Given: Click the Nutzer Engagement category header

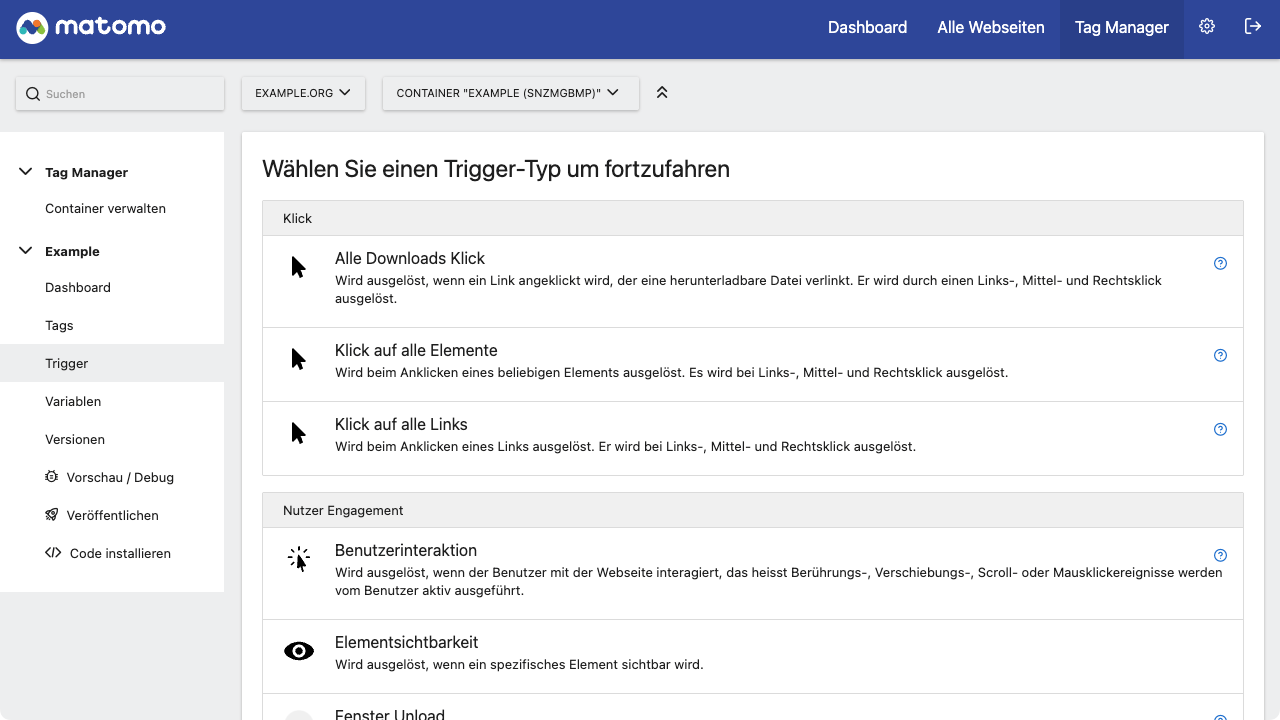Looking at the screenshot, I should point(753,510).
